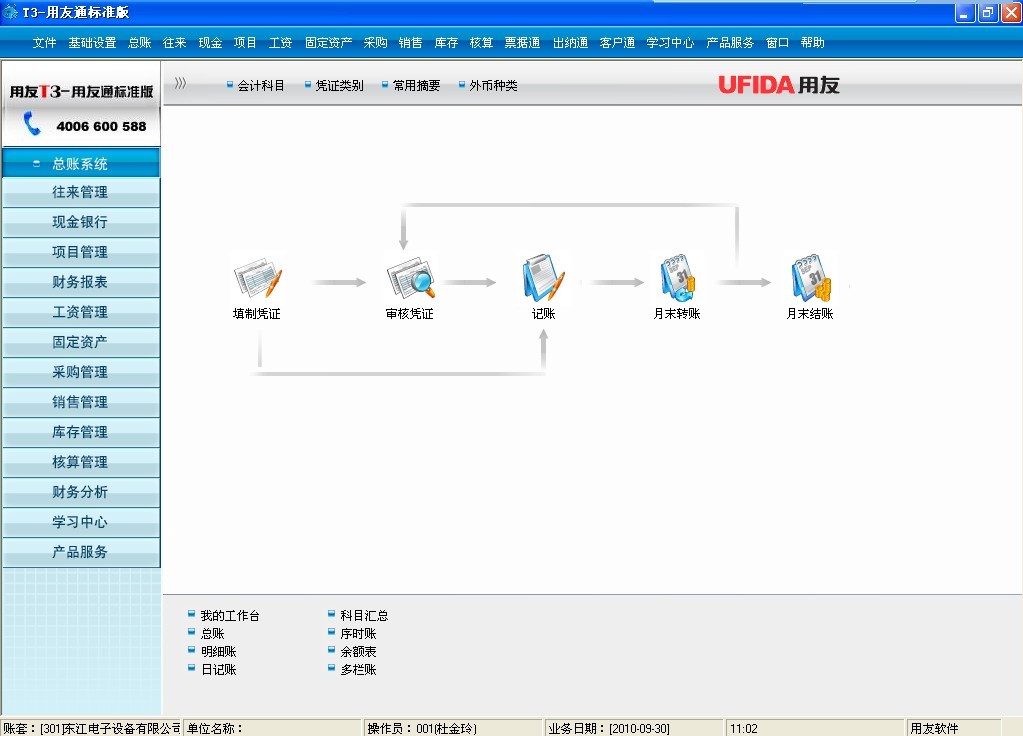
Task: Click the T3 application icon in title bar
Action: pos(10,12)
